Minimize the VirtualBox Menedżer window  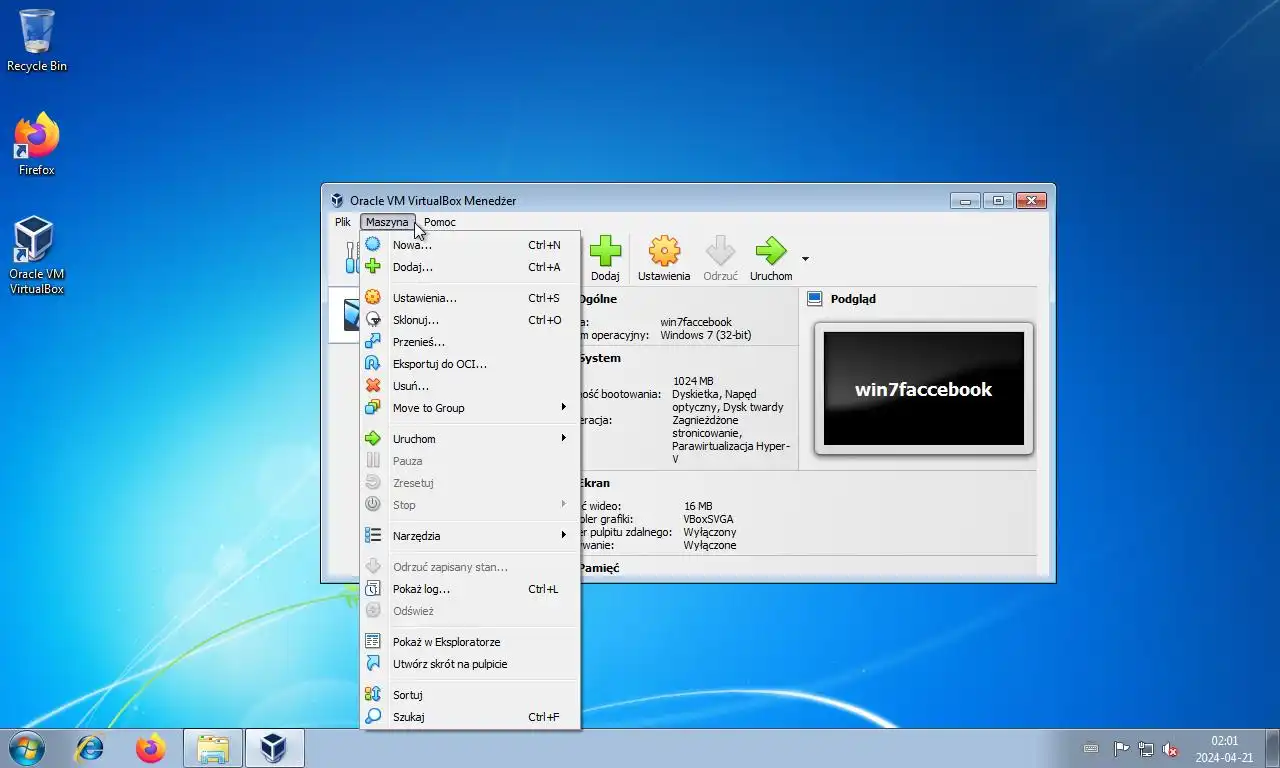(965, 200)
